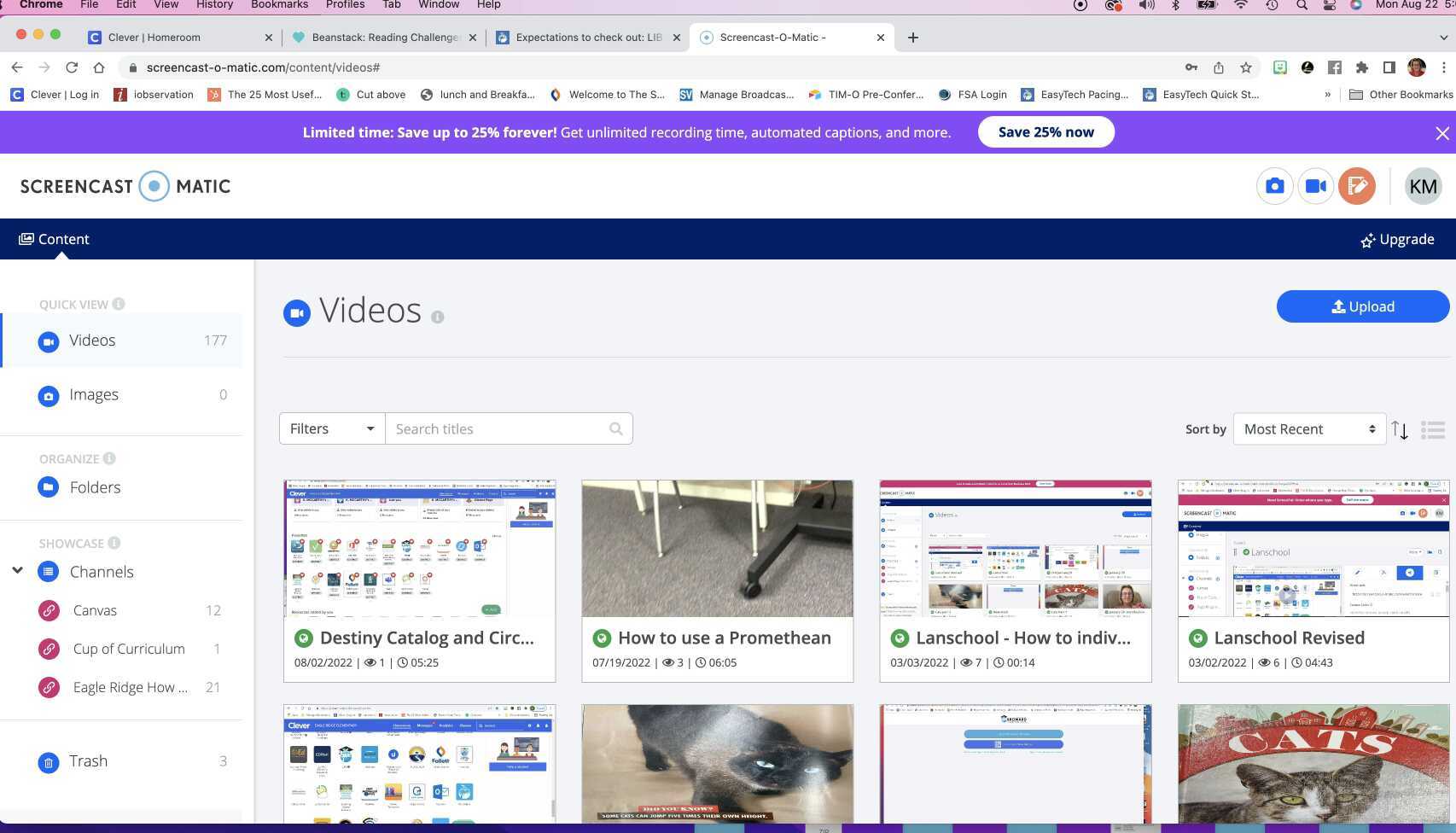Image resolution: width=1456 pixels, height=833 pixels.
Task: Click the search magnifier in titles field
Action: pyautogui.click(x=615, y=429)
